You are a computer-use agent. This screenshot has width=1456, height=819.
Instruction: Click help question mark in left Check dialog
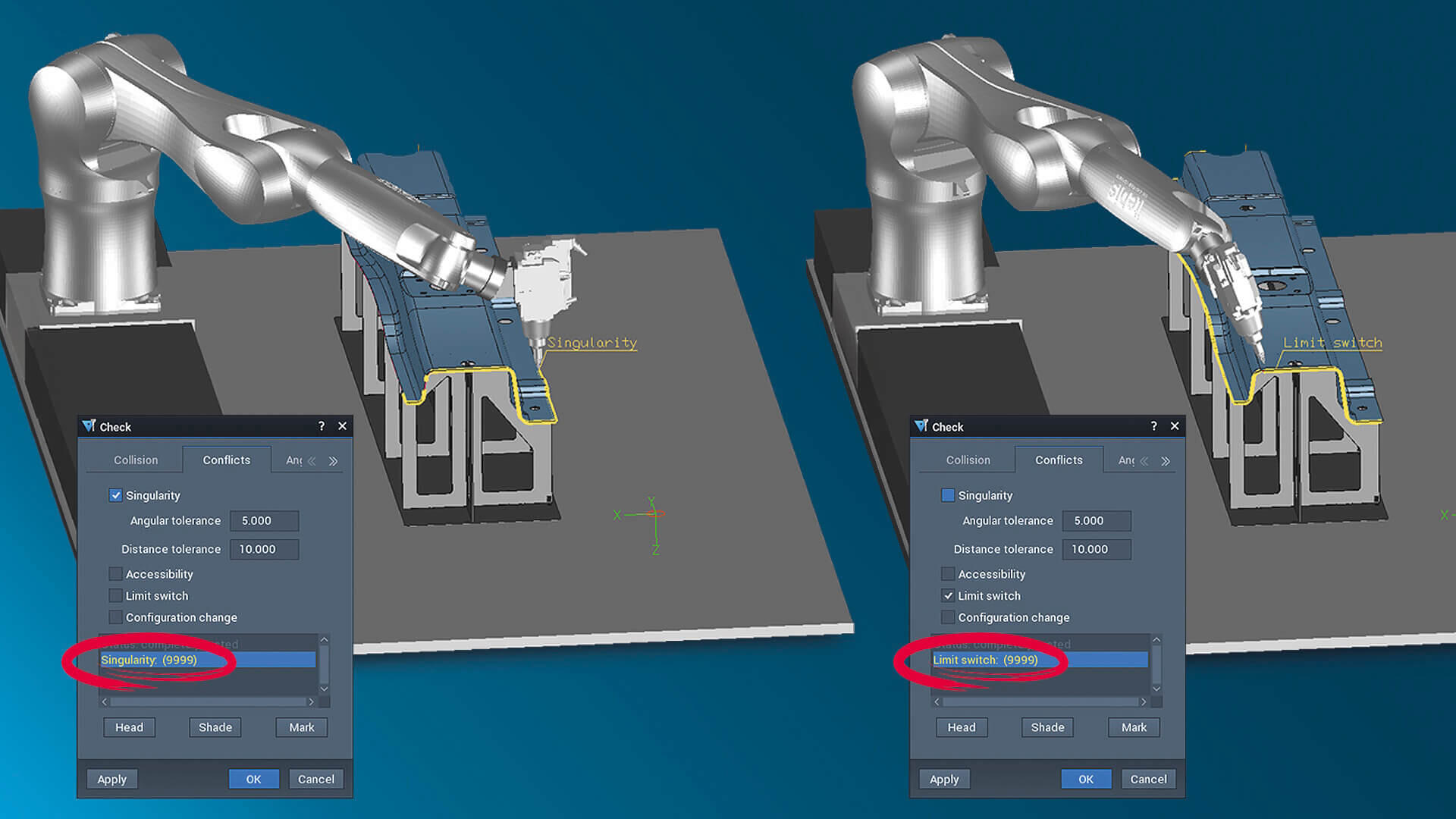(322, 426)
